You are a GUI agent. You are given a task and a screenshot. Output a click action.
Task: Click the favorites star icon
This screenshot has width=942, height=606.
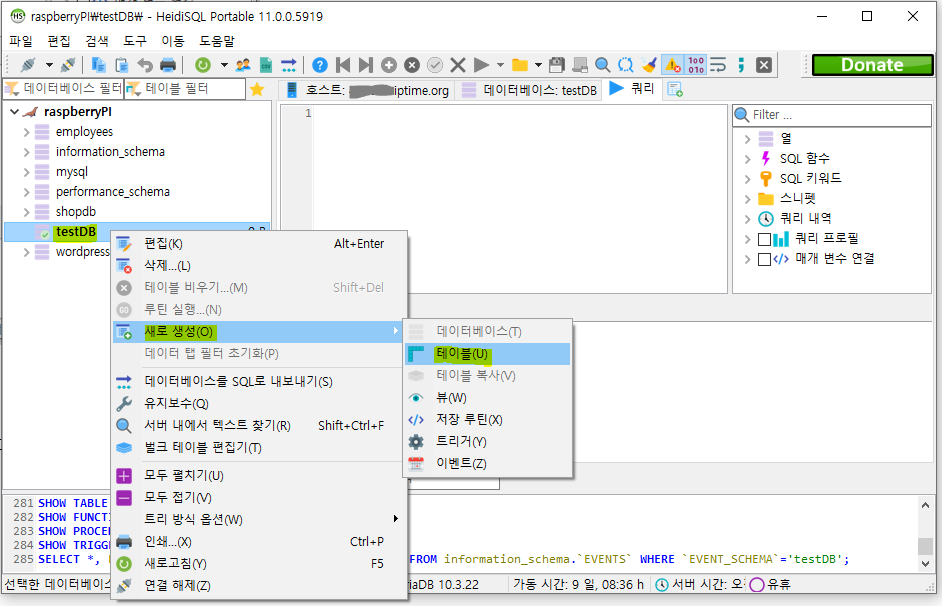coord(257,89)
